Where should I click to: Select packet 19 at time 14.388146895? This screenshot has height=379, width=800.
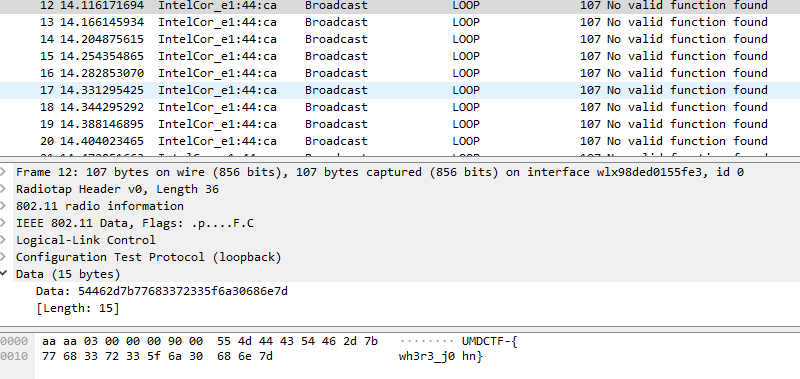400,124
